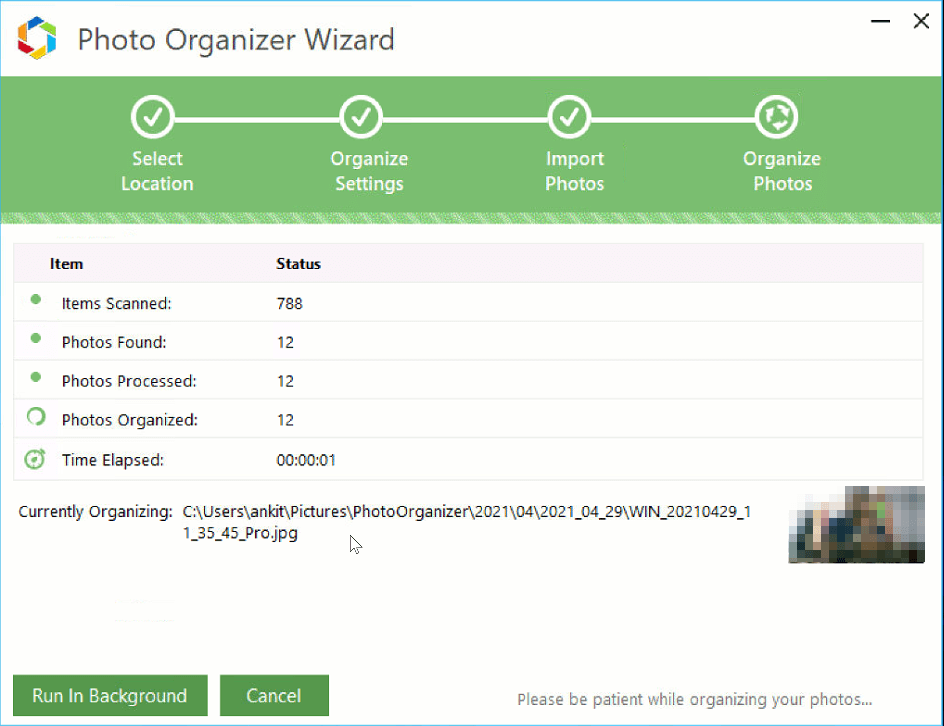Screen dimensions: 944x726
Task: Click the currently organizing file path text
Action: pos(467,522)
